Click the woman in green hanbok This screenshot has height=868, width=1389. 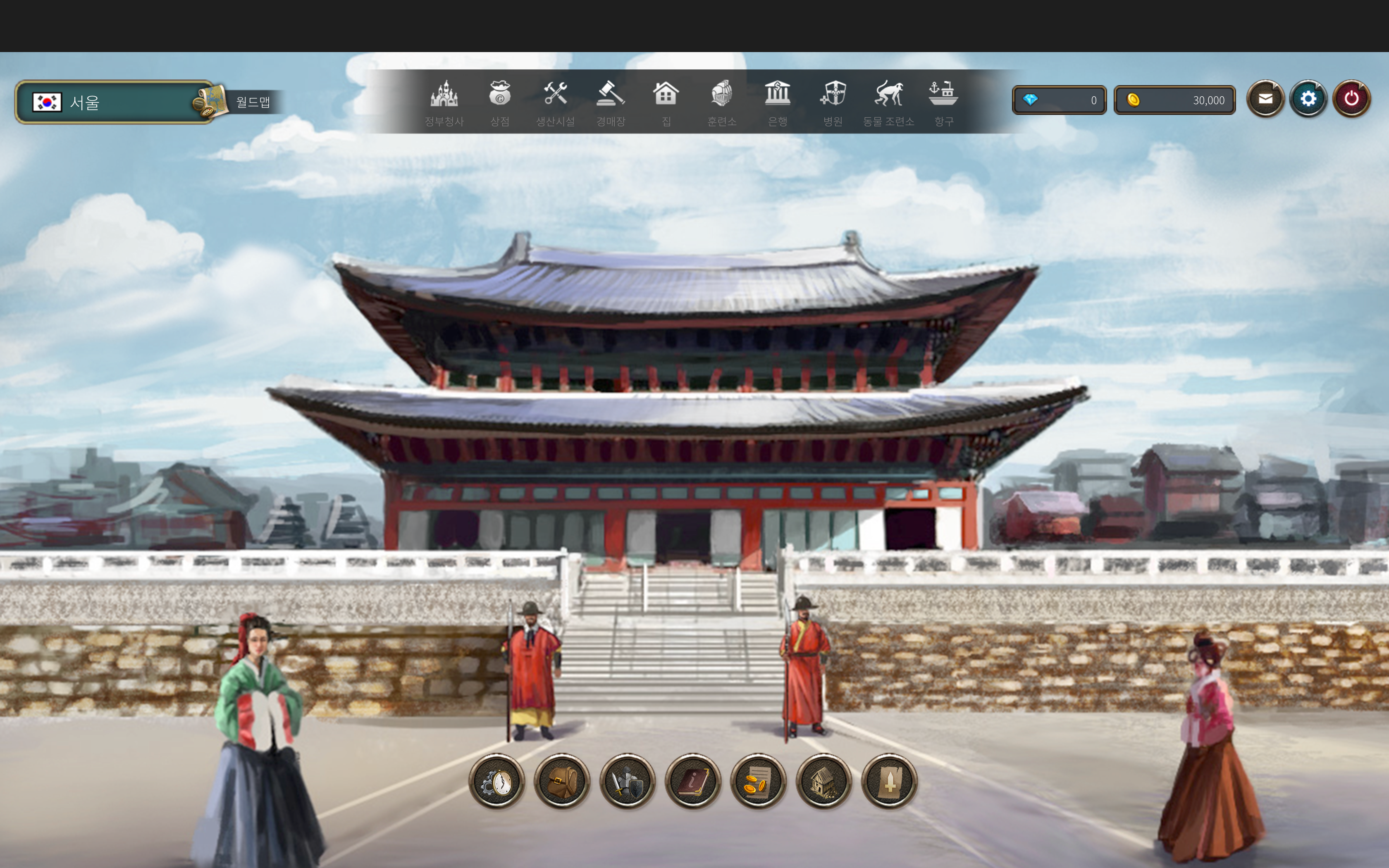tap(260, 741)
